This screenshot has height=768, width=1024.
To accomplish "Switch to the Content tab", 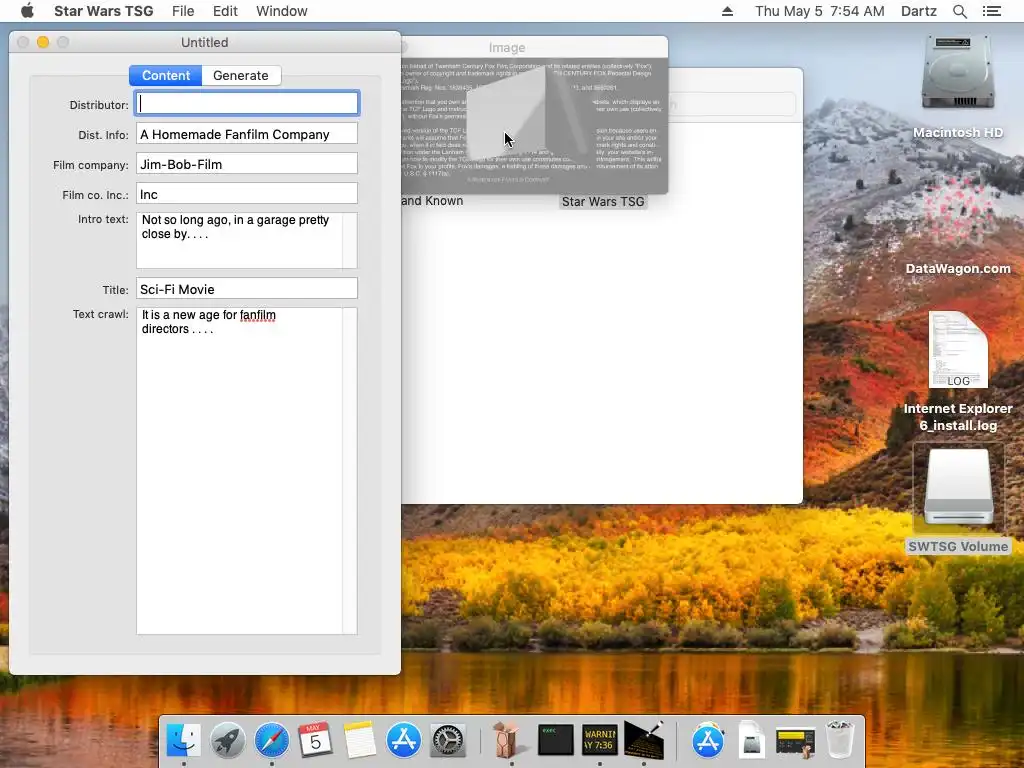I will pyautogui.click(x=166, y=75).
